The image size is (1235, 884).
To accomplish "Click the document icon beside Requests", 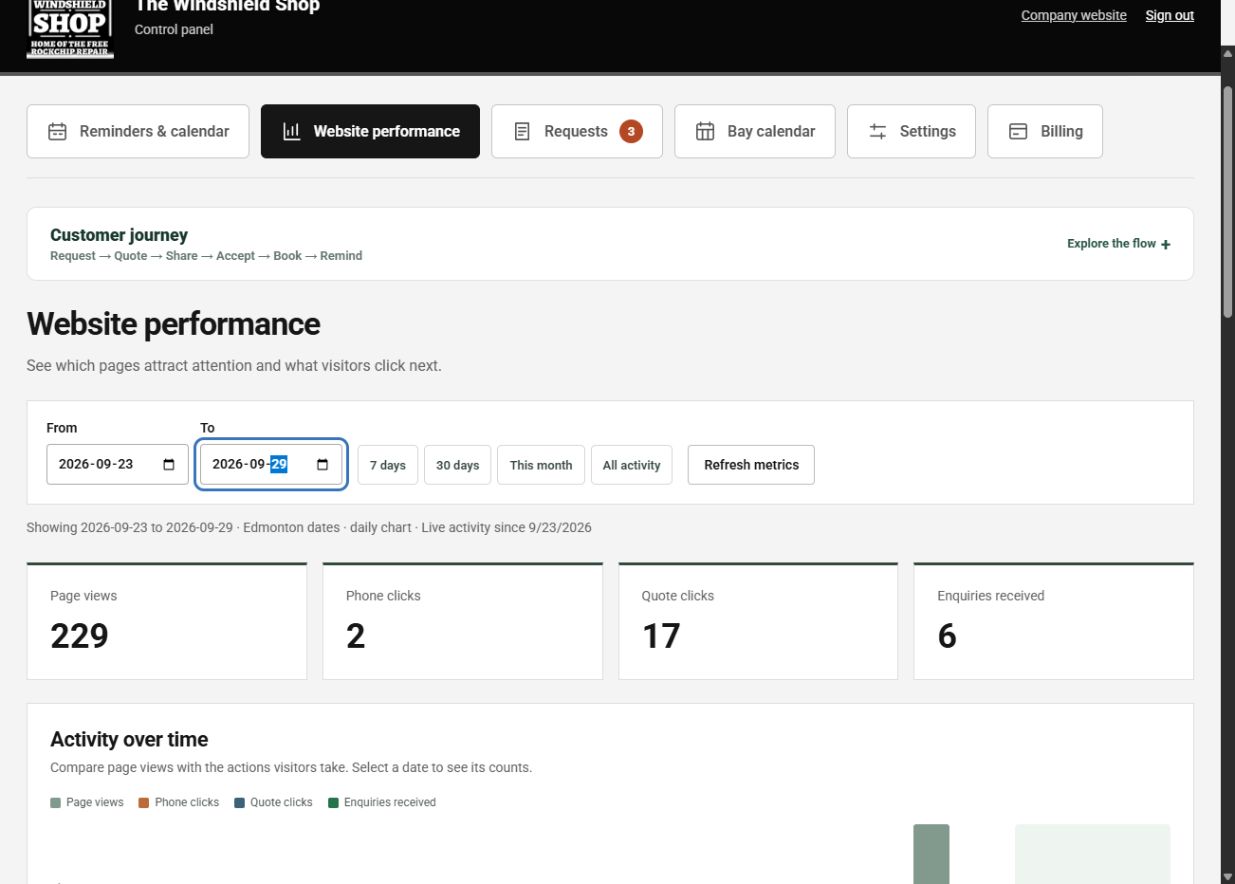I will click(522, 132).
